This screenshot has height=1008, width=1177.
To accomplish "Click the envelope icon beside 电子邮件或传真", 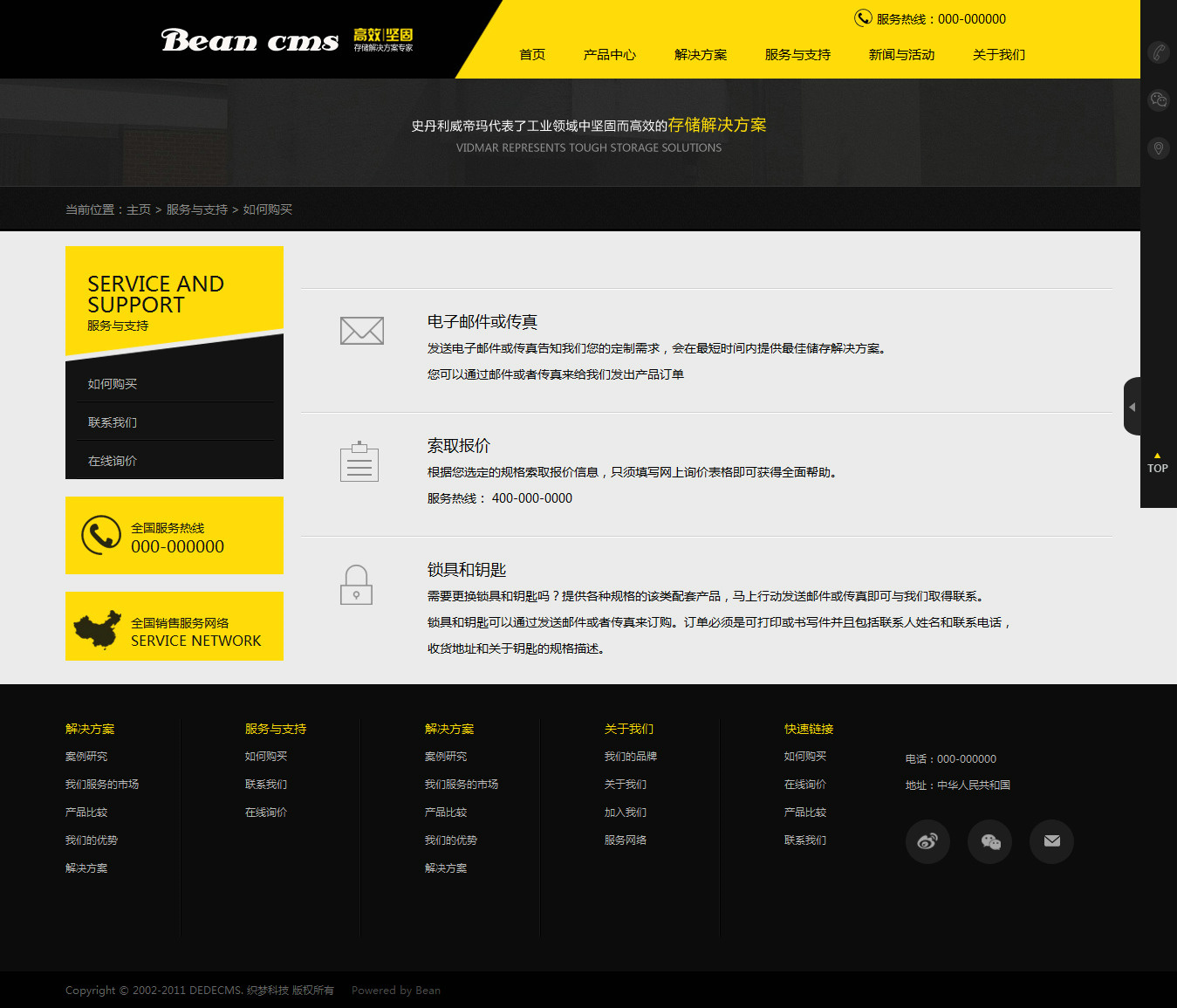I will click(361, 331).
